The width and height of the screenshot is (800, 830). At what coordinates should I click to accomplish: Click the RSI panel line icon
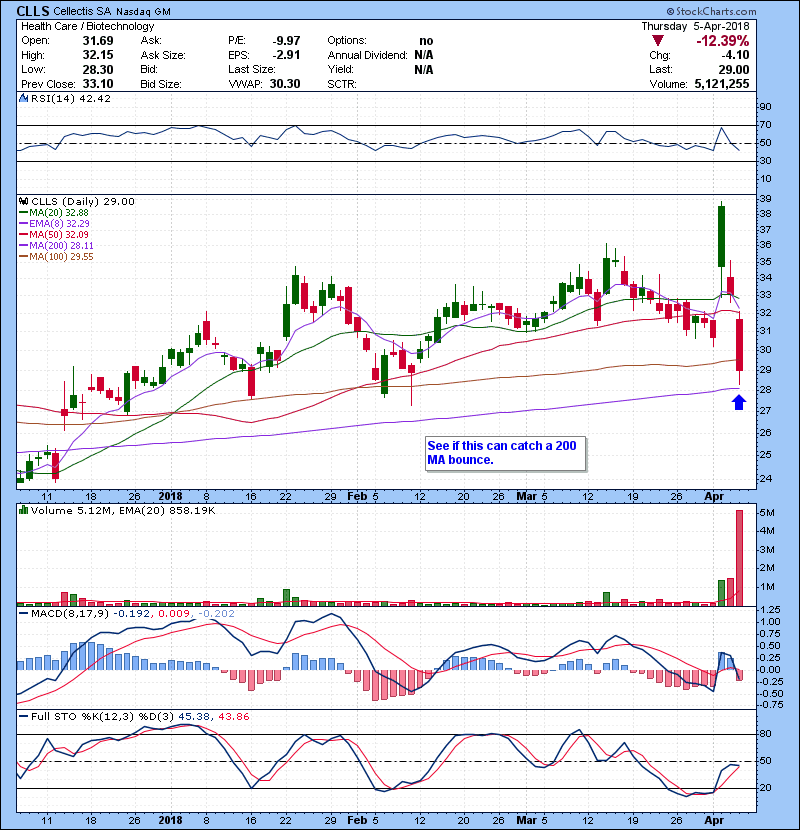click(x=23, y=98)
